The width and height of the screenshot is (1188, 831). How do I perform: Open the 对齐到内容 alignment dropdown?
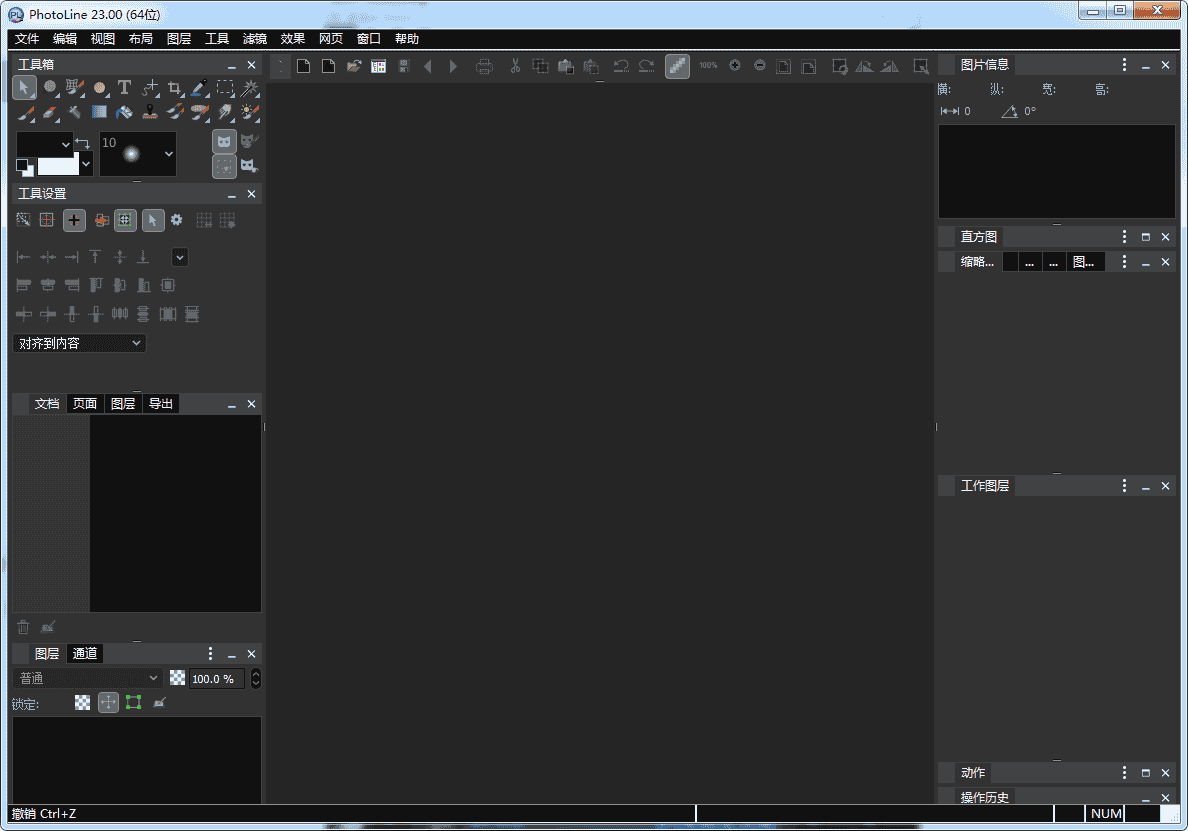point(80,343)
